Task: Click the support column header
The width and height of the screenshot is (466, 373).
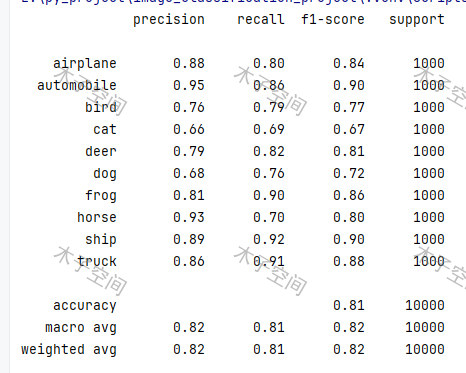Action: click(417, 20)
